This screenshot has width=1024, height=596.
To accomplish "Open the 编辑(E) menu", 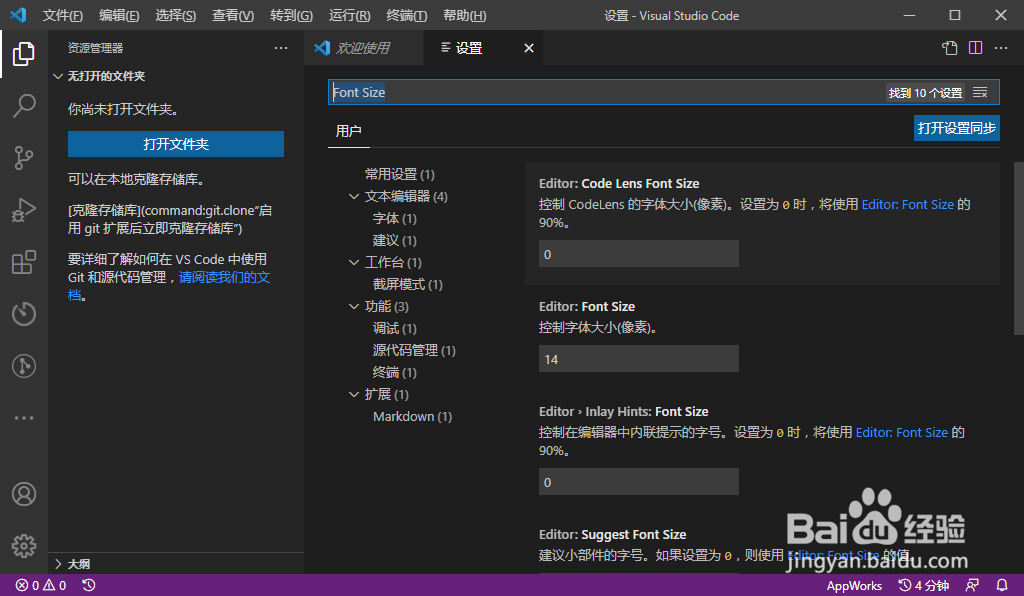I will pyautogui.click(x=119, y=15).
